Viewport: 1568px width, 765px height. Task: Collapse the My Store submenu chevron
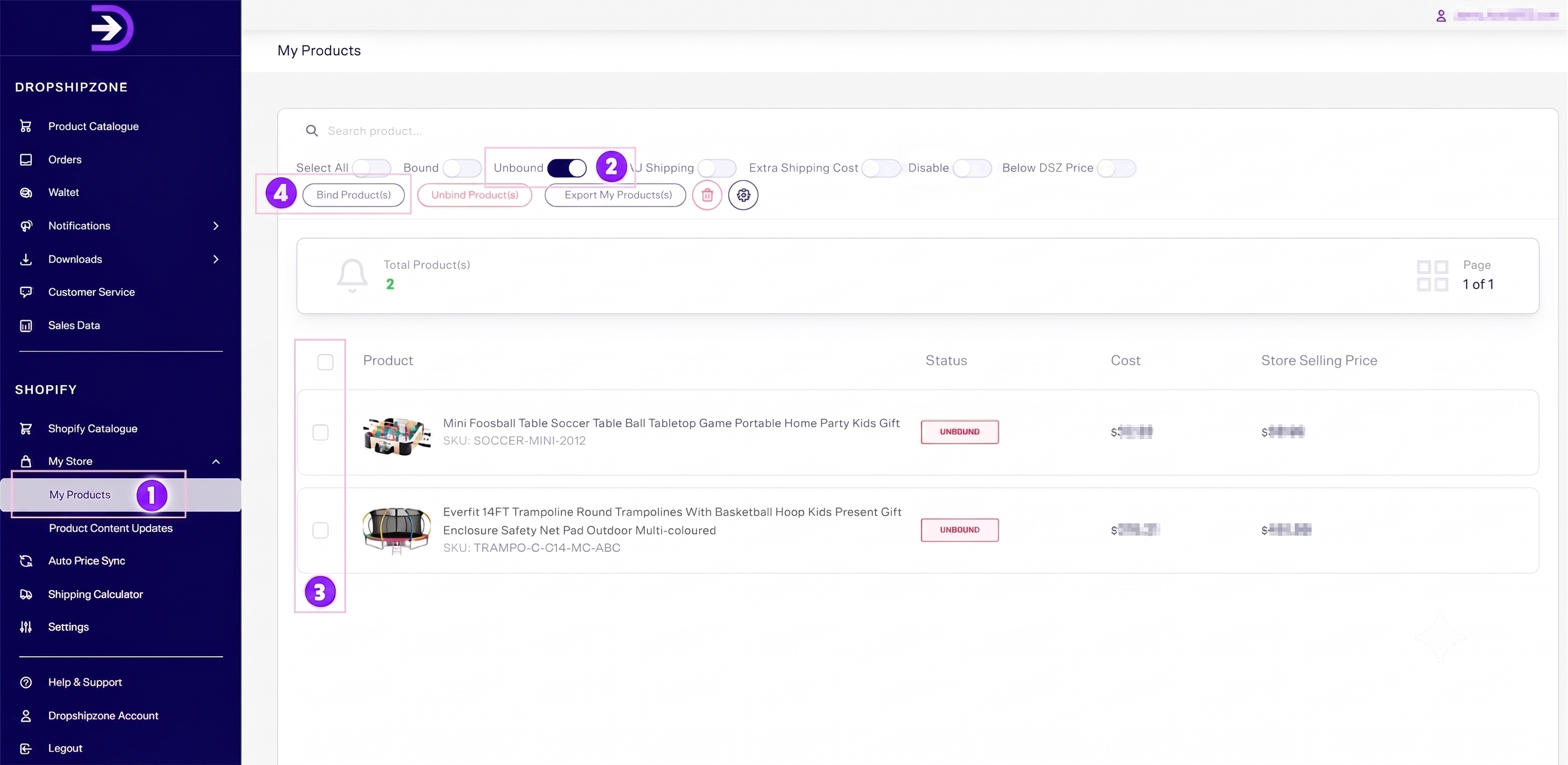(x=215, y=461)
